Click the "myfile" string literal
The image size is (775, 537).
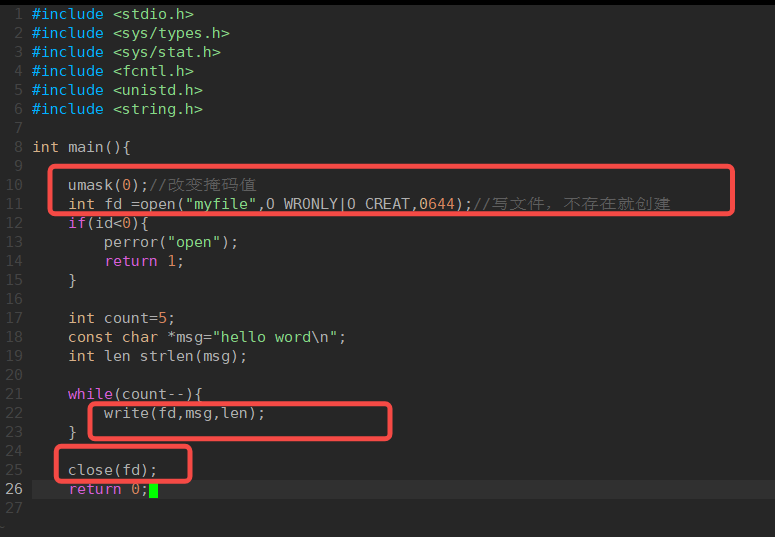221,204
